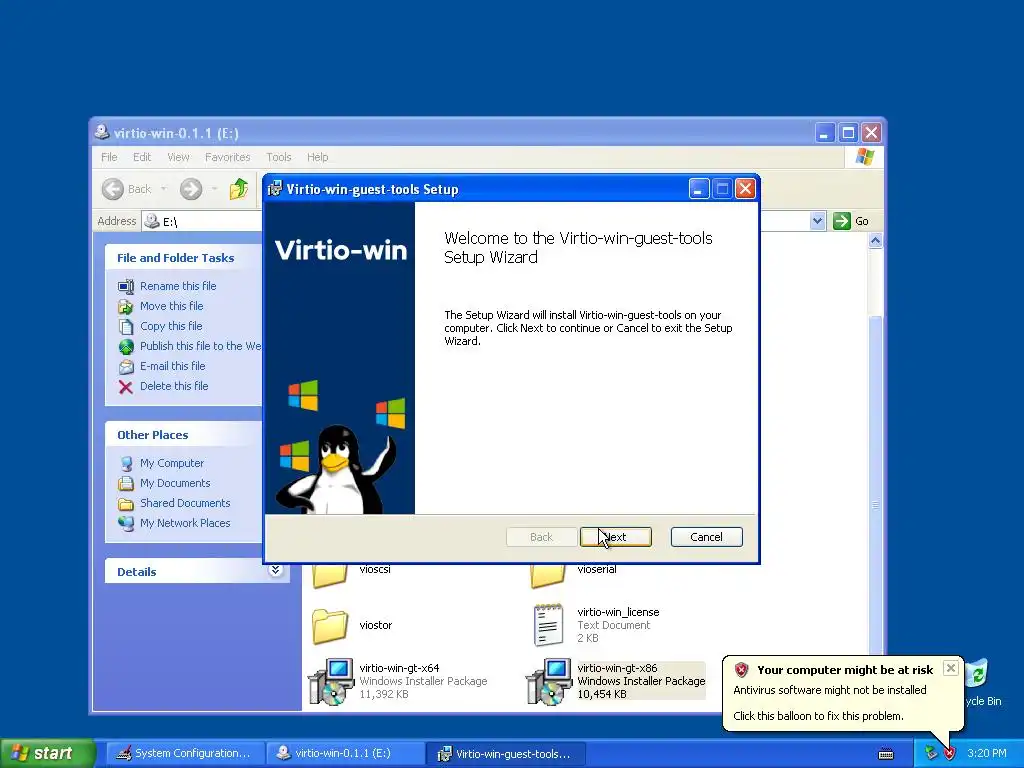Select the virtio-win-gt-x86 installer icon

[x=549, y=682]
